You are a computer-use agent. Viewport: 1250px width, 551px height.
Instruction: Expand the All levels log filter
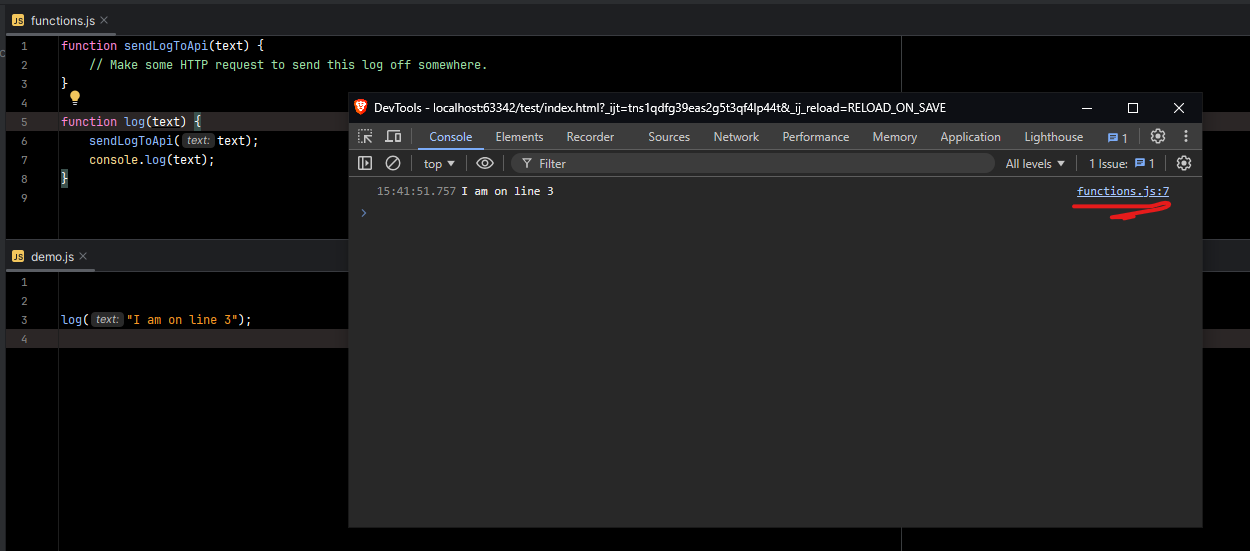coord(1035,163)
